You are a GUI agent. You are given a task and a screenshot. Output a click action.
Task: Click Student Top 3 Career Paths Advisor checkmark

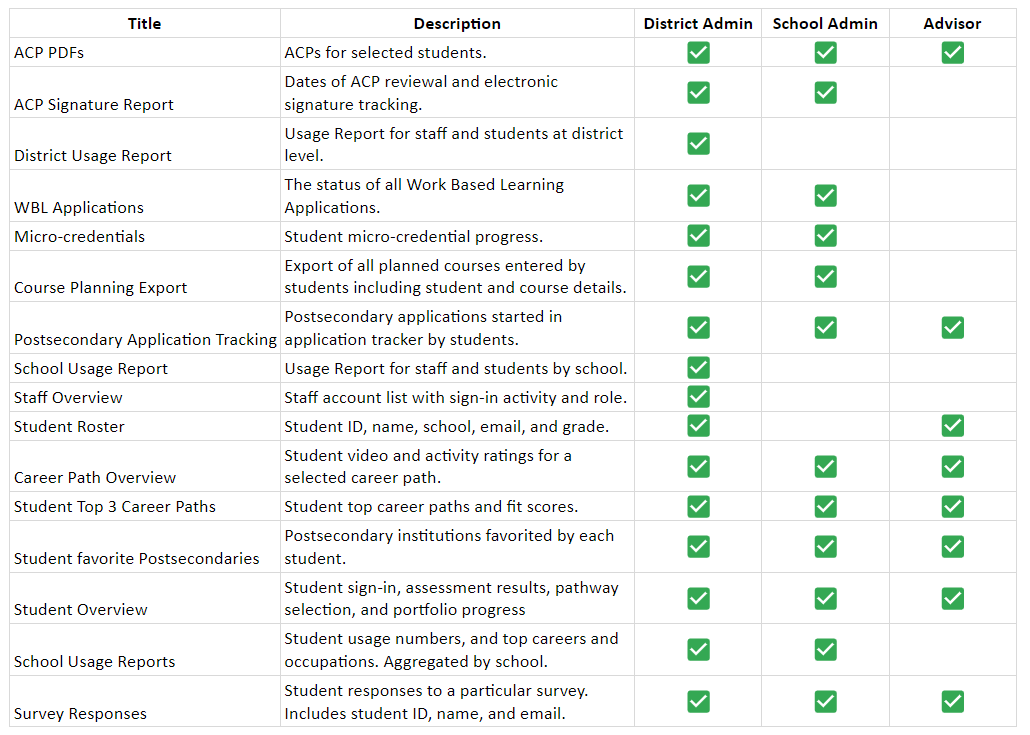coord(952,506)
